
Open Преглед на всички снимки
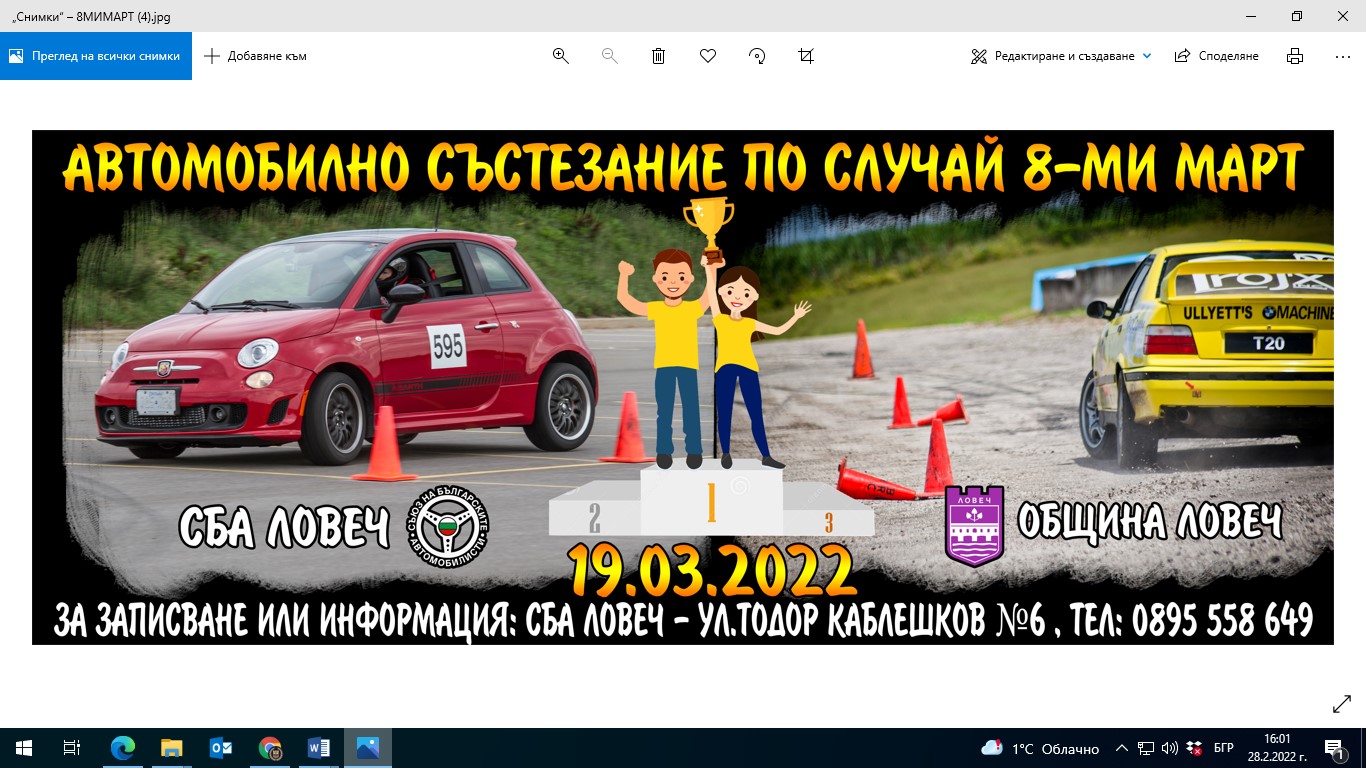point(96,56)
